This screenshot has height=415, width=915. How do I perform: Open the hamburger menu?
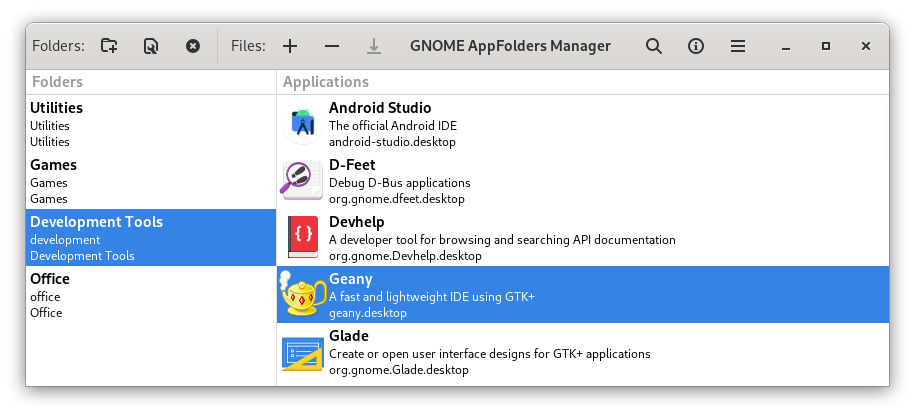click(x=738, y=46)
